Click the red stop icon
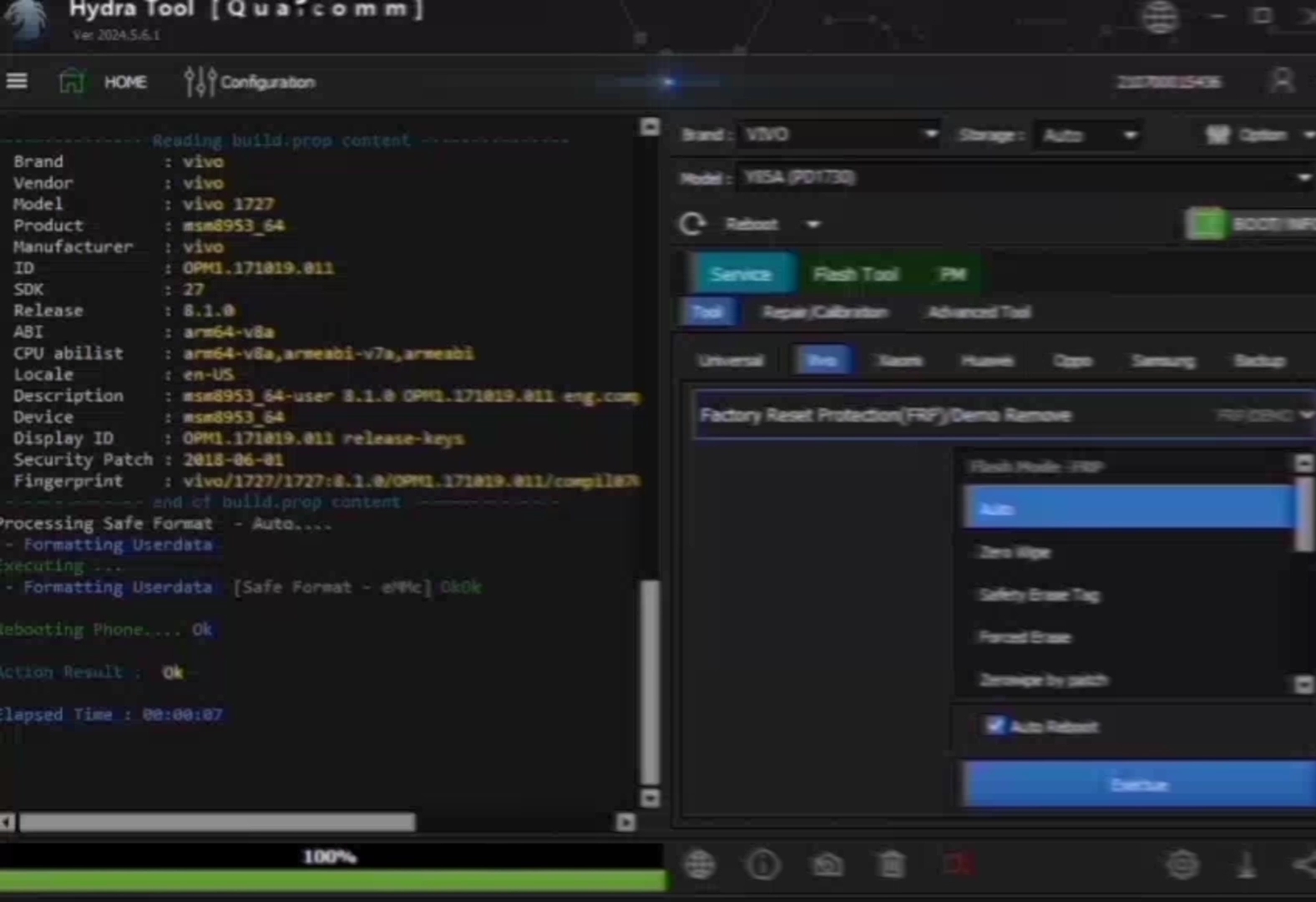The image size is (1316, 902). [959, 864]
